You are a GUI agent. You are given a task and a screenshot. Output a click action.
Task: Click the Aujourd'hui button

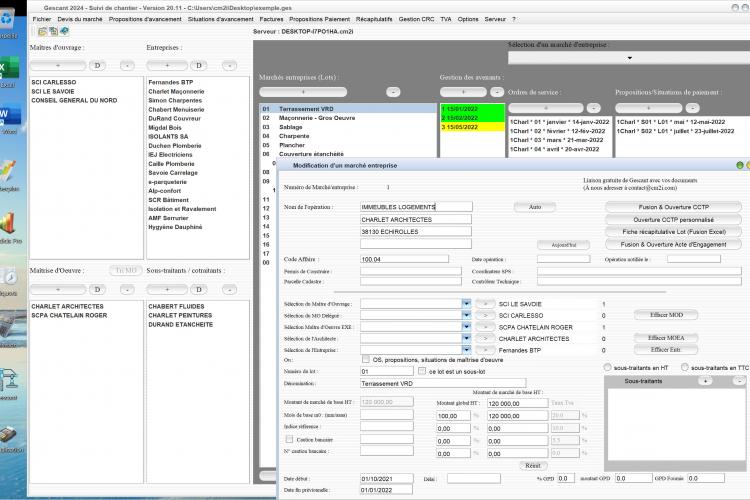(563, 244)
